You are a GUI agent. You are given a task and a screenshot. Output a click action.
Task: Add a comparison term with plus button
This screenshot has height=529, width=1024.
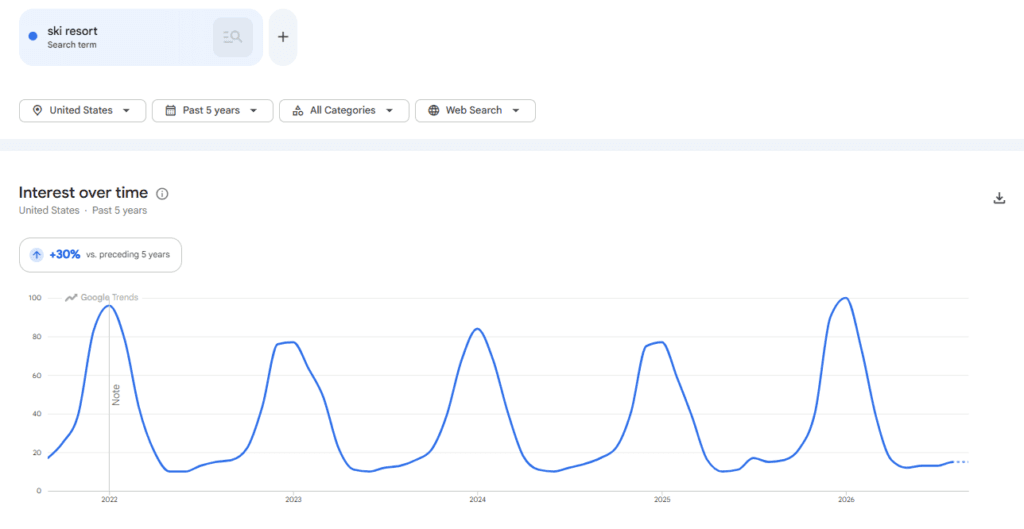click(x=283, y=37)
